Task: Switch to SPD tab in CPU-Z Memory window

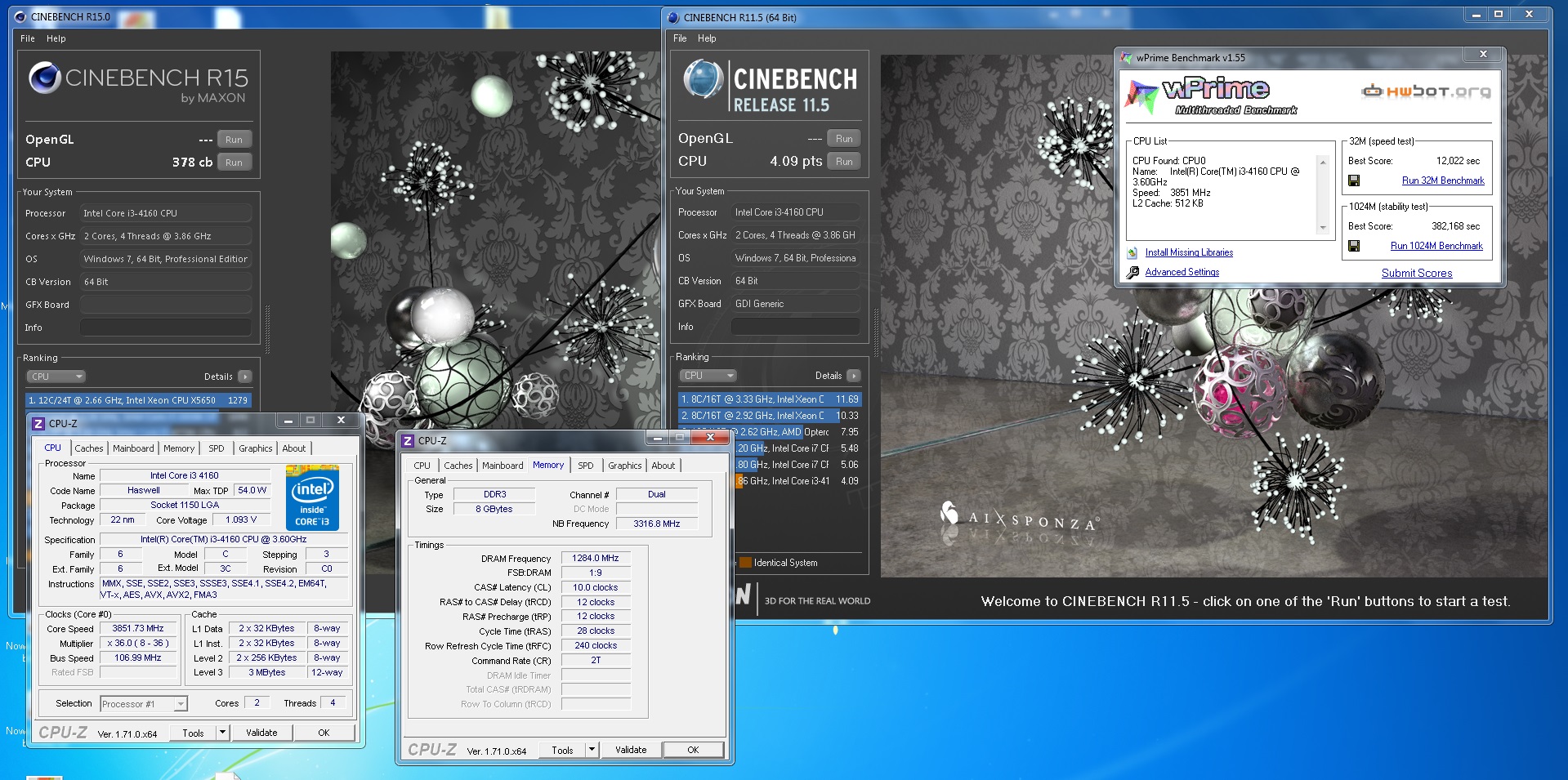Action: pos(586,466)
